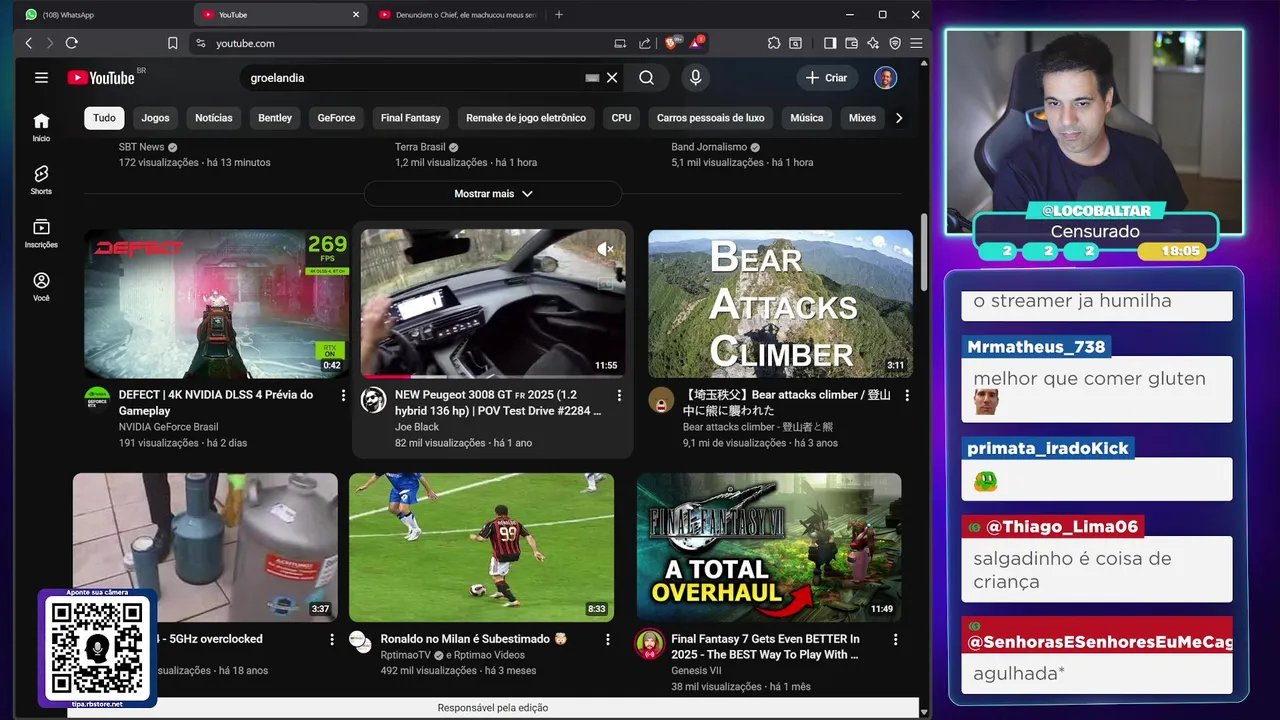Image resolution: width=1280 pixels, height=720 pixels.
Task: Open the account avatar menu
Action: coord(885,77)
